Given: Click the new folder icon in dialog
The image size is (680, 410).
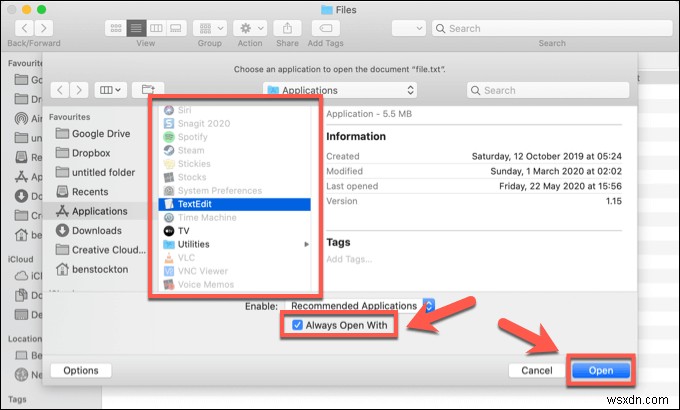Looking at the screenshot, I should [148, 90].
